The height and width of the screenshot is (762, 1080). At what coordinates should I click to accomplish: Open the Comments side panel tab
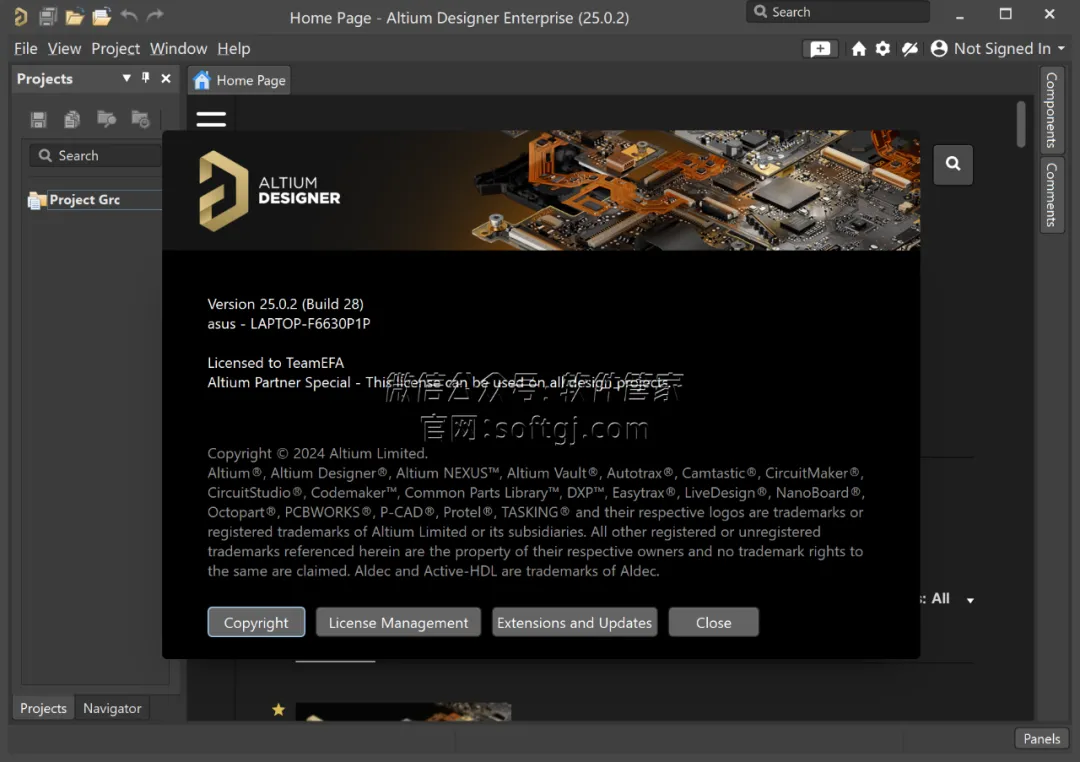[x=1051, y=195]
